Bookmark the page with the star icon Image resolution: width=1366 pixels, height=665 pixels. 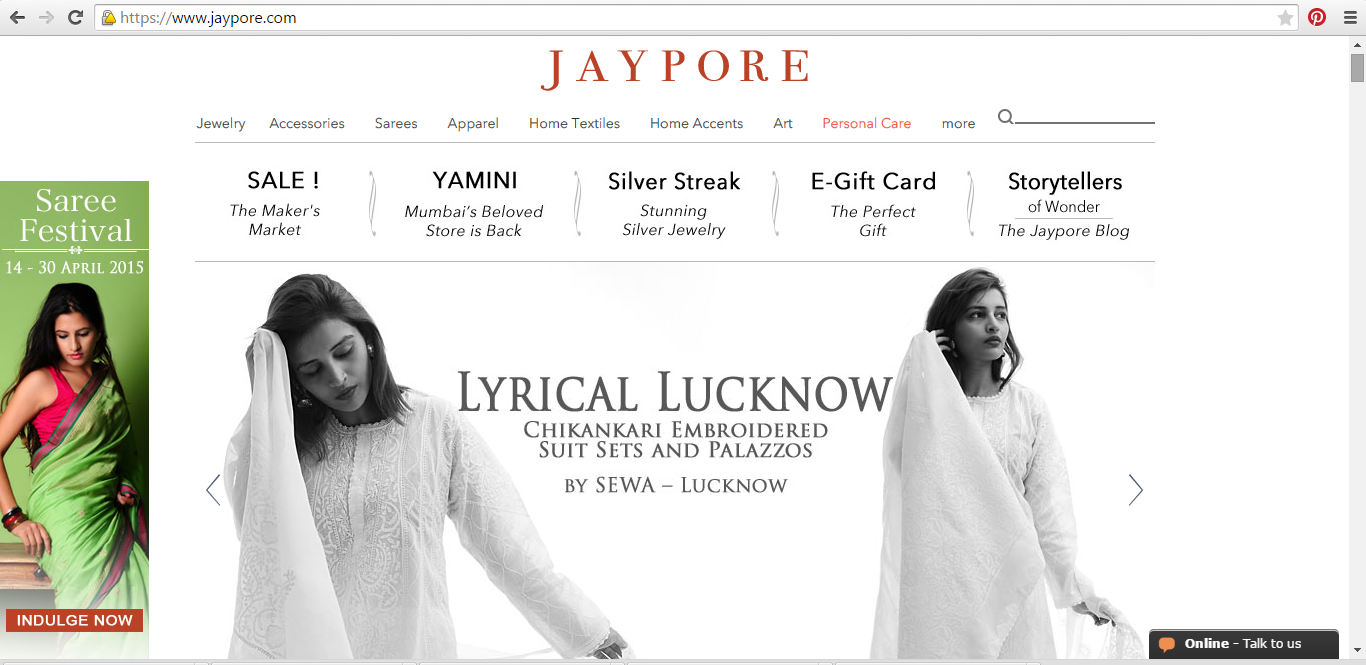pos(1284,17)
